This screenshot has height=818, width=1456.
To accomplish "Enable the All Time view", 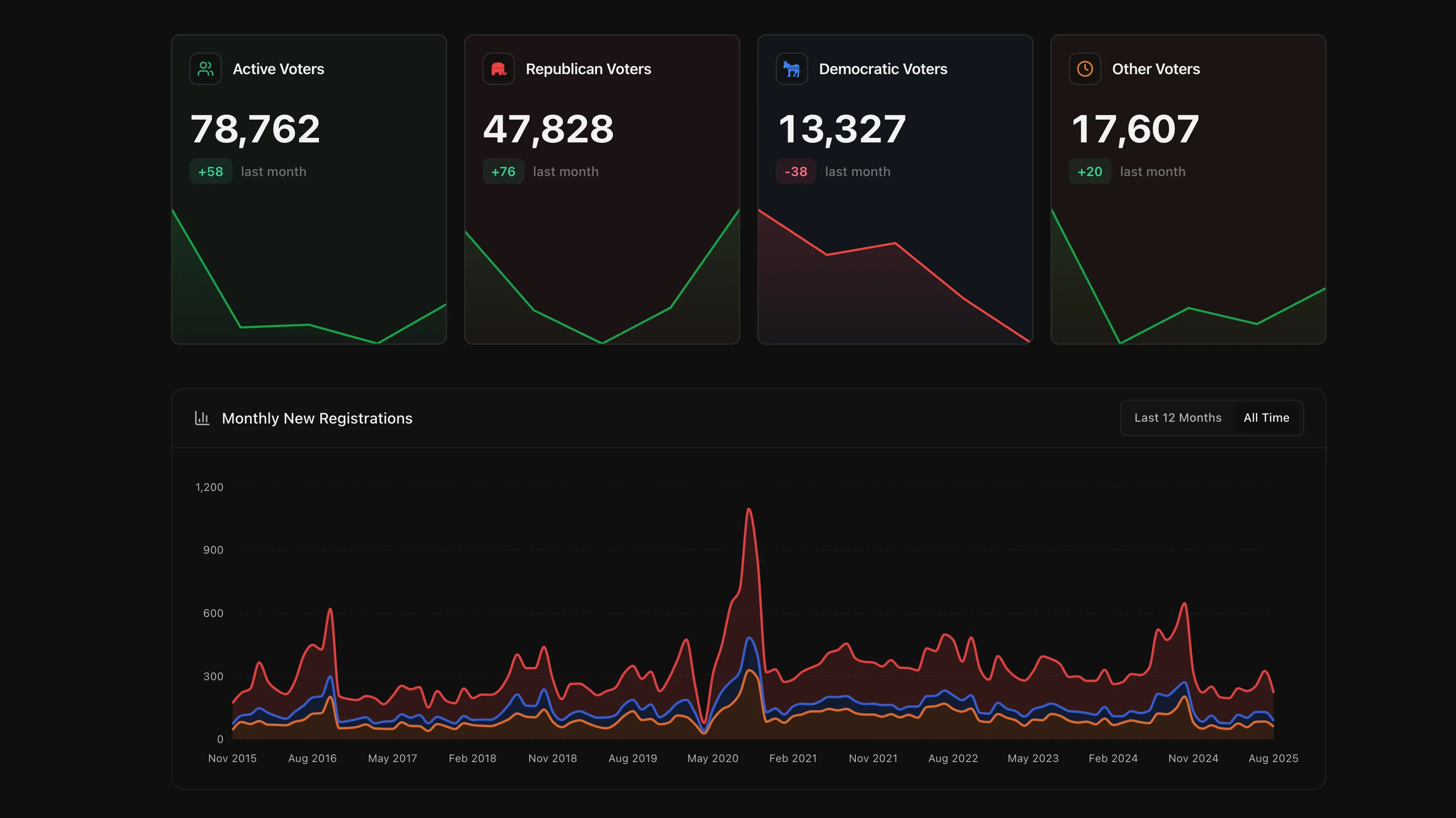I will tap(1267, 418).
